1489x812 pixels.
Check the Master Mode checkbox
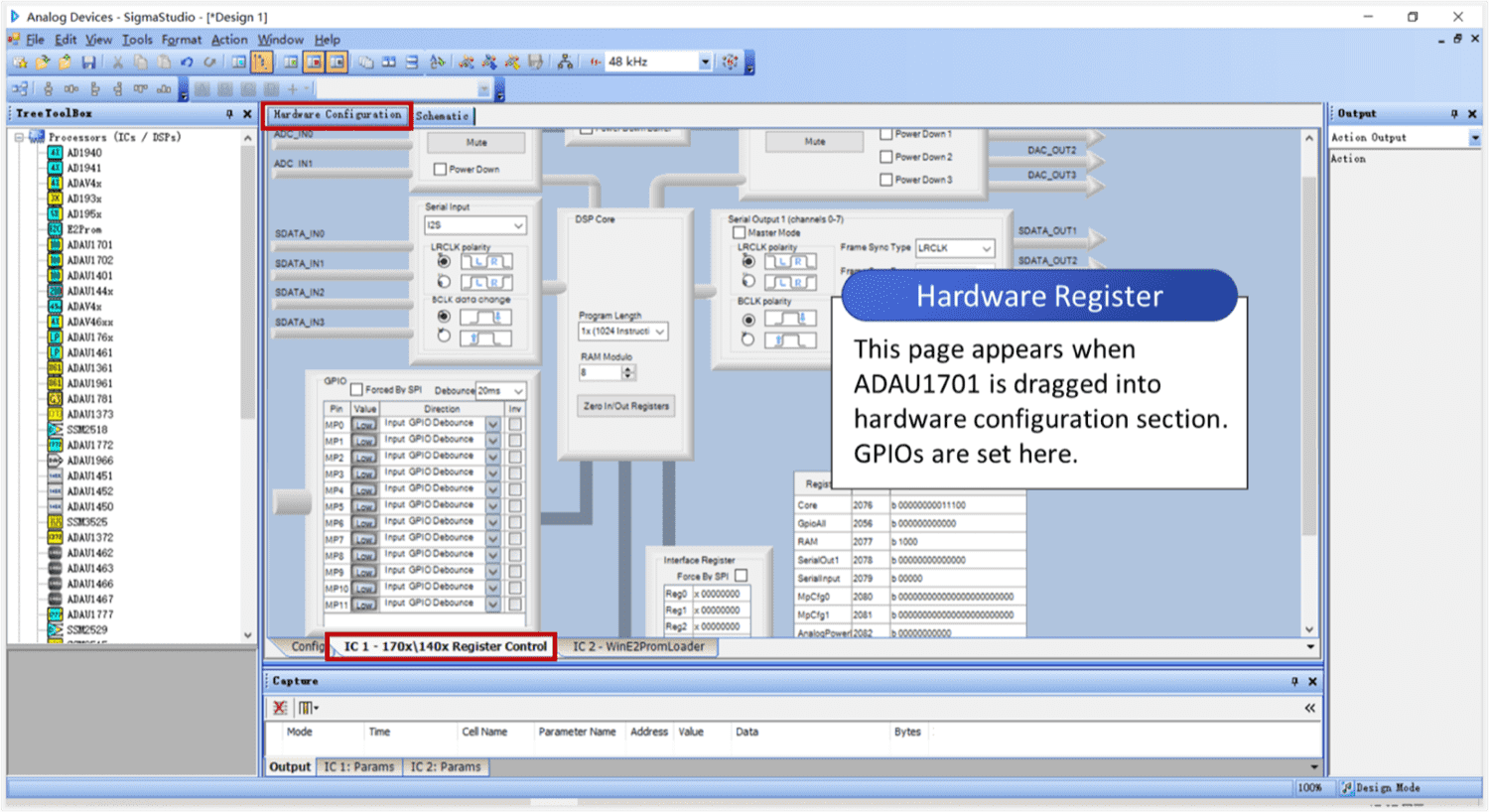coord(739,232)
